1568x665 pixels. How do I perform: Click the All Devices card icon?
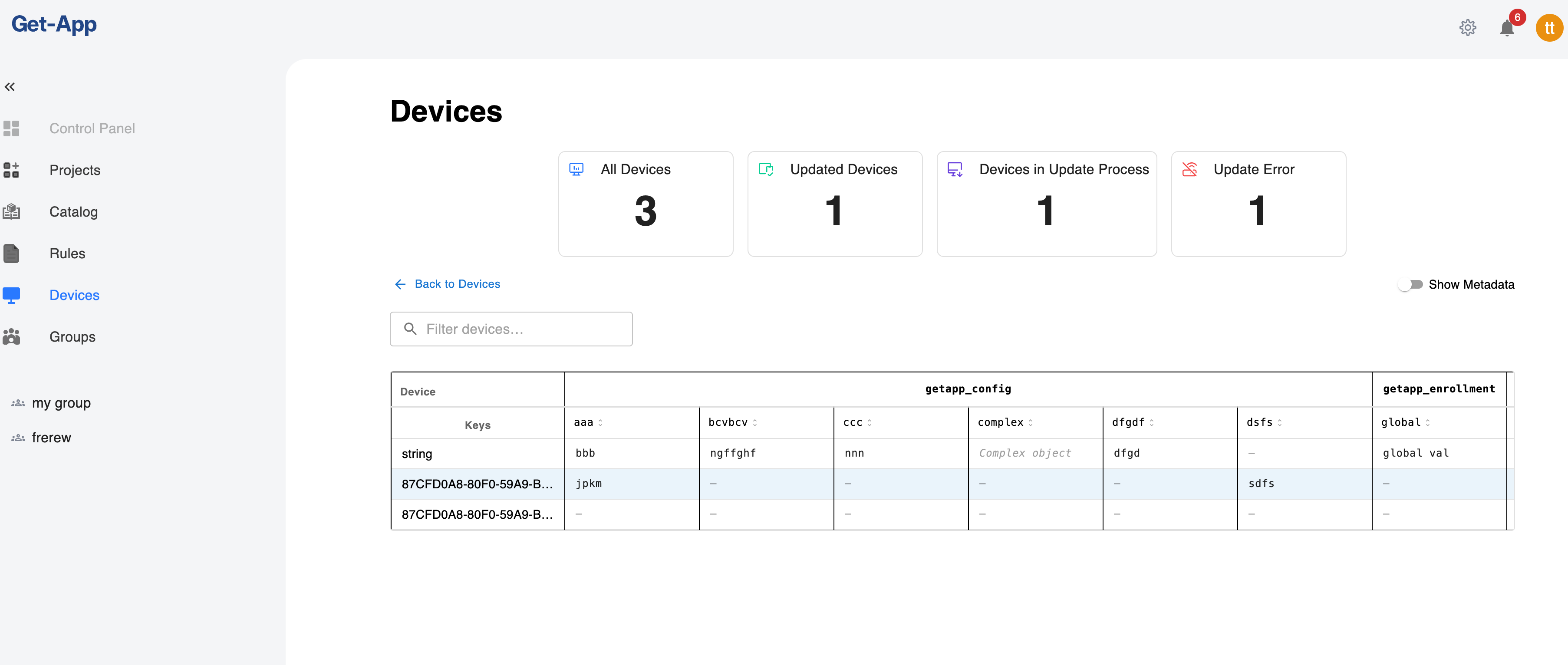pos(576,169)
